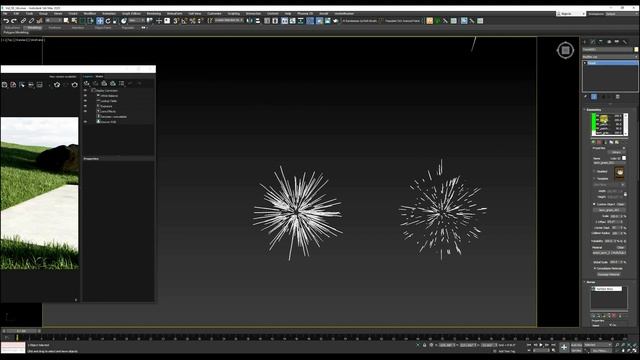
Task: Toggle Angle Snap in the toolbar
Action: click(x=184, y=21)
